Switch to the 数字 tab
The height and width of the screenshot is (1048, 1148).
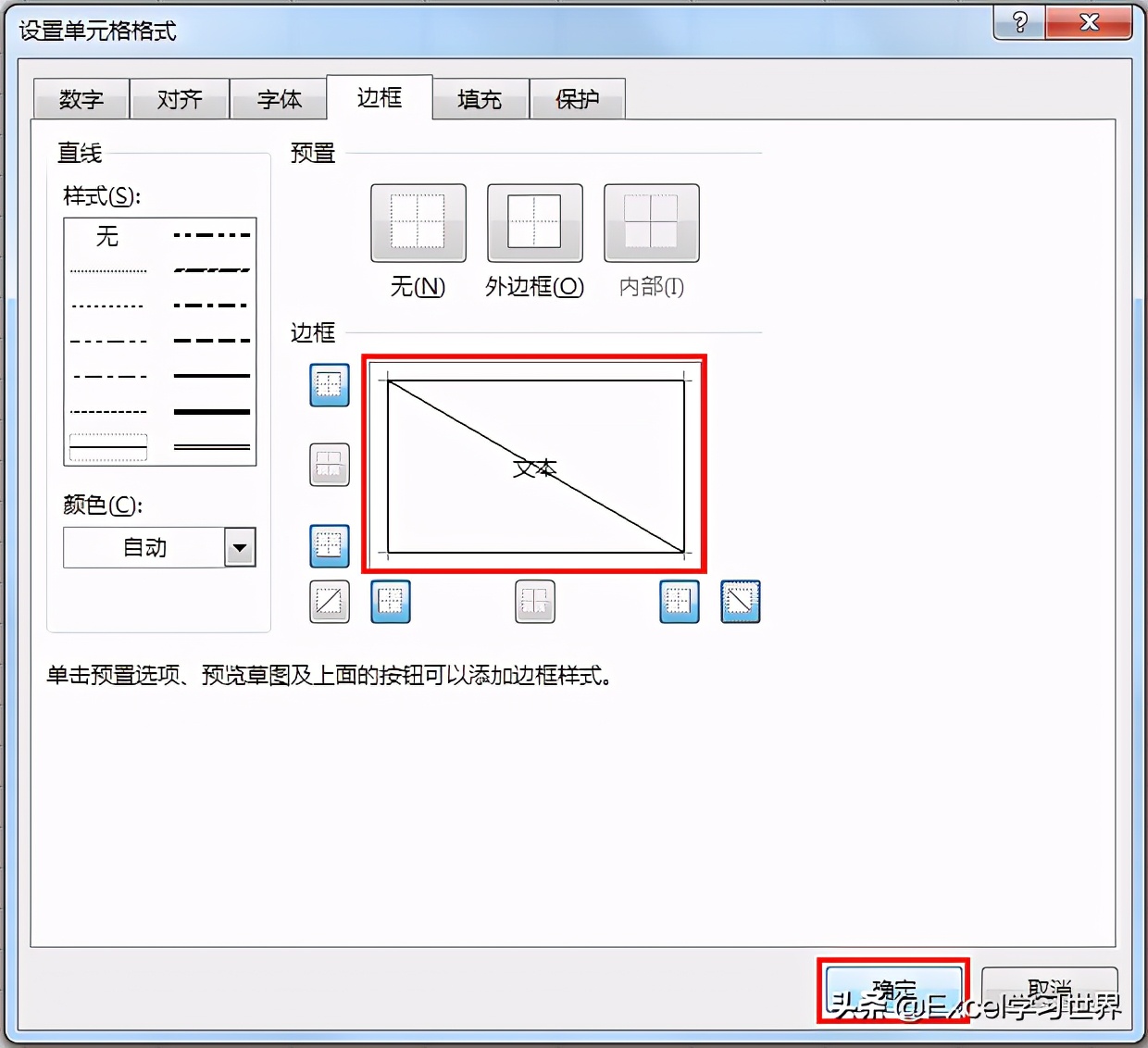81,99
